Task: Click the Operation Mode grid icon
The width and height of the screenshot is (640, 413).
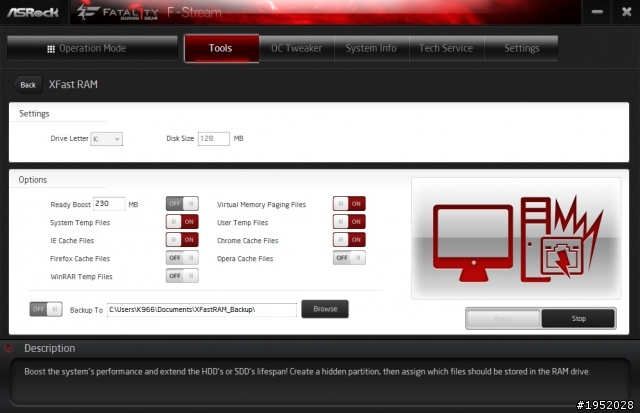Action: pos(51,49)
